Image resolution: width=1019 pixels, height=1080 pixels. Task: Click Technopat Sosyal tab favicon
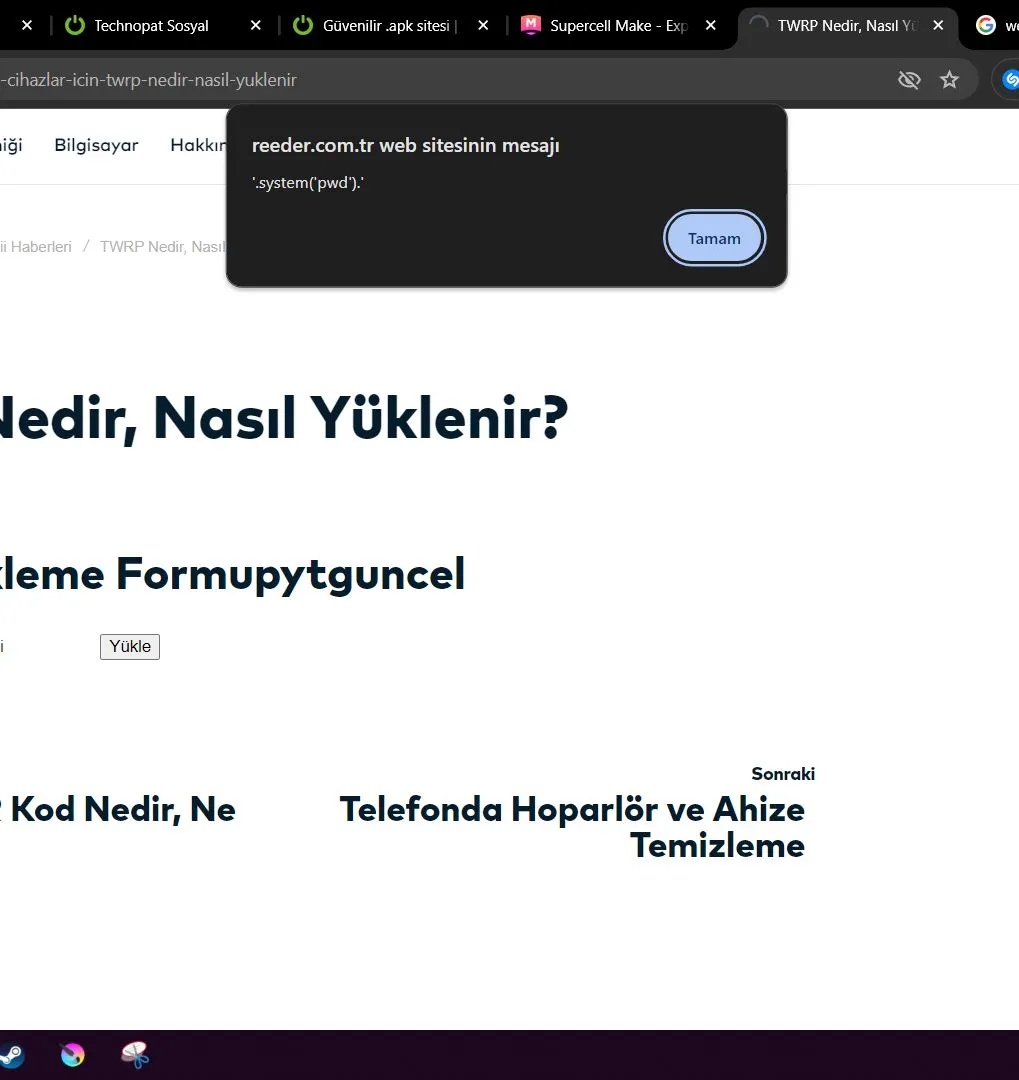click(x=74, y=25)
